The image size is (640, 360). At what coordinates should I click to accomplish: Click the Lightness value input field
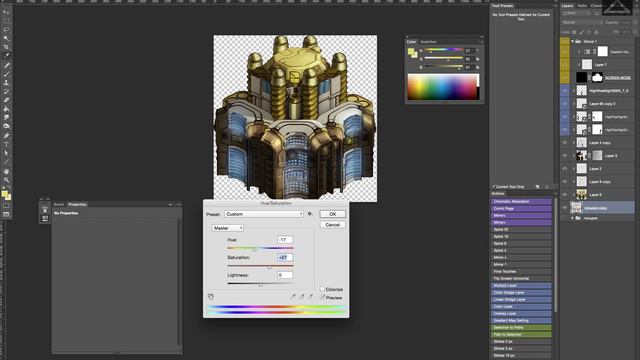pyautogui.click(x=284, y=275)
